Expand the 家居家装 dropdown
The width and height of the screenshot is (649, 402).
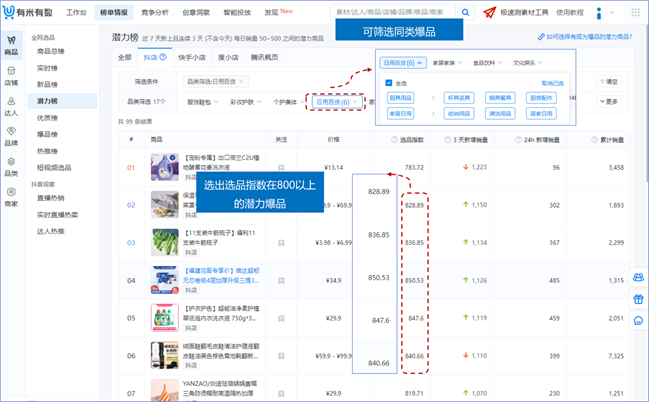pos(447,63)
